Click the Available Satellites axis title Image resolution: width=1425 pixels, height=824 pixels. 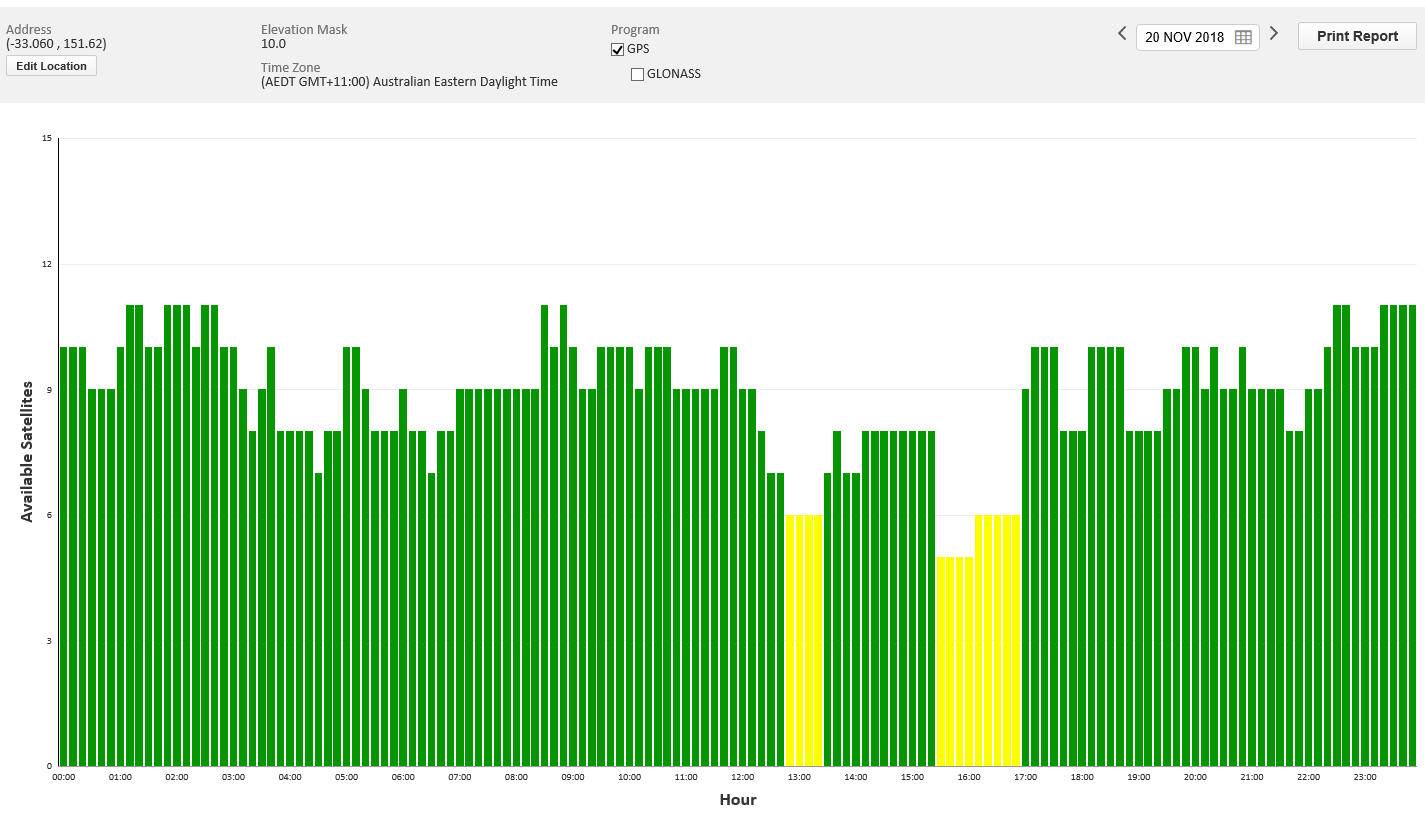27,451
